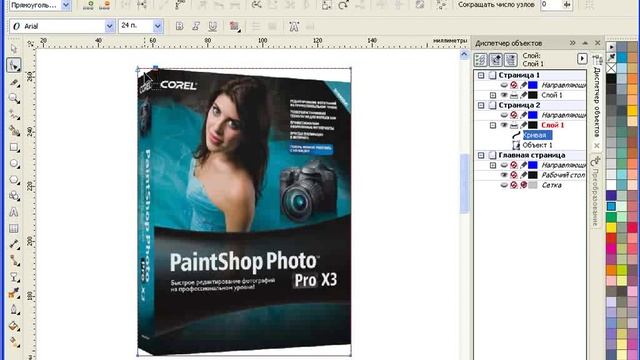640x360 pixels.
Task: Select the Кривая object in tree
Action: (x=538, y=135)
